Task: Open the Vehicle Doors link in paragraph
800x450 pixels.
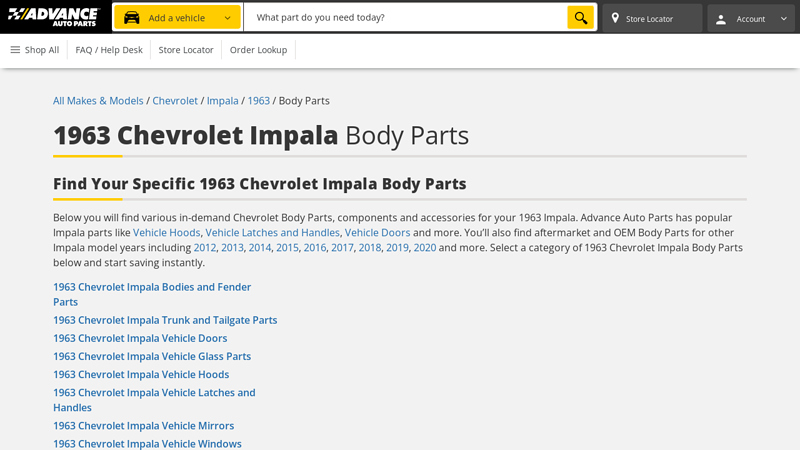Action: click(x=378, y=233)
